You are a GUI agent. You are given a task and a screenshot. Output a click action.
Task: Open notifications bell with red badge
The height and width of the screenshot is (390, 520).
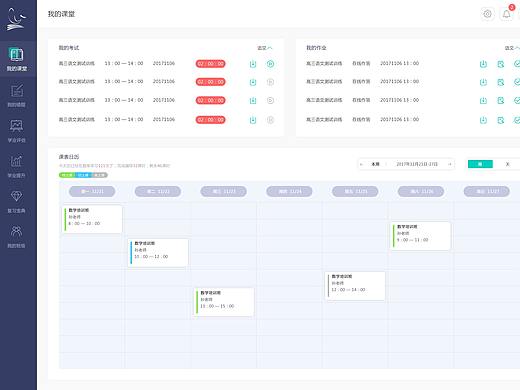click(507, 14)
